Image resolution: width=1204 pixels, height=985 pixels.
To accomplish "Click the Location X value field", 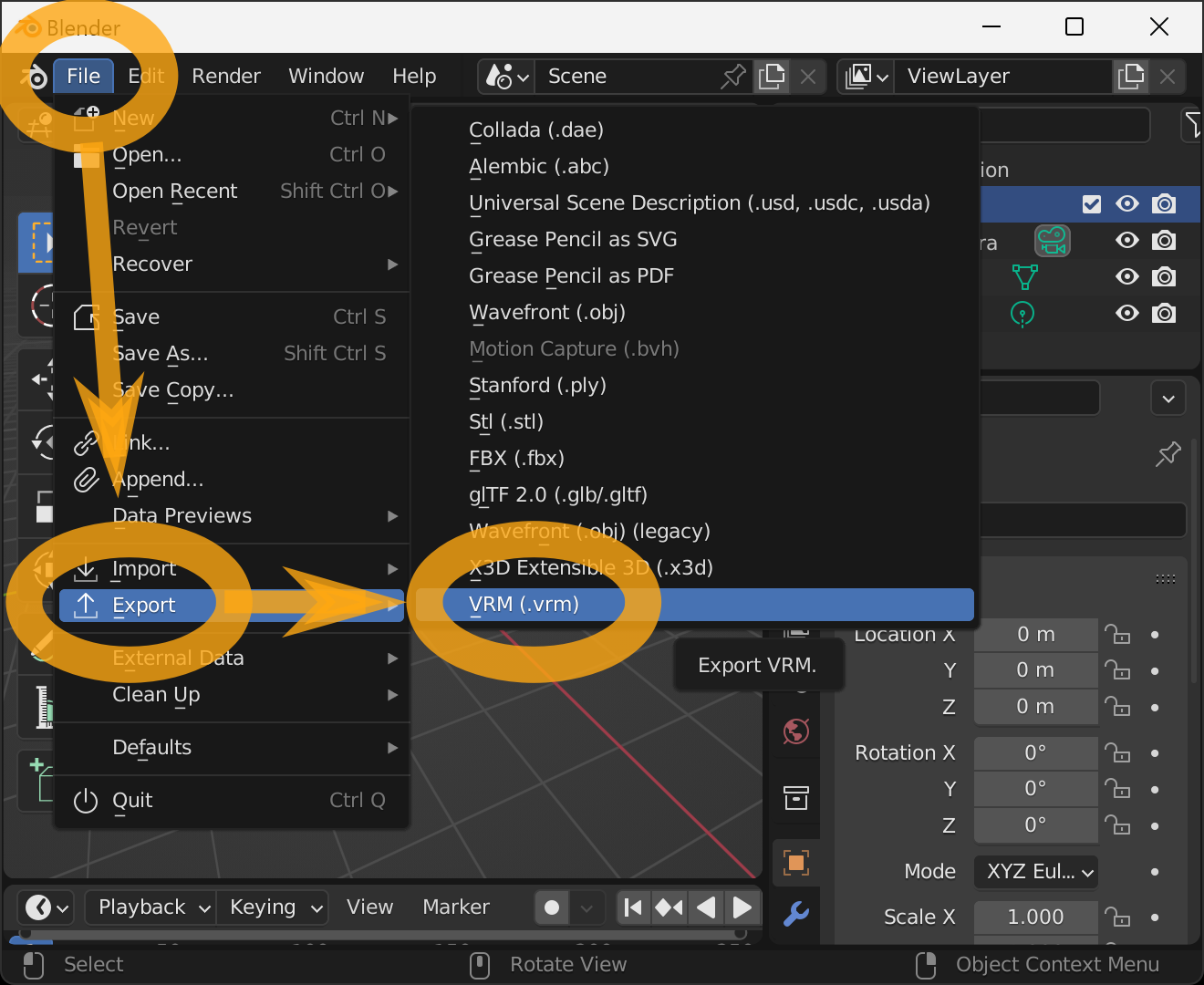I will click(x=1036, y=635).
